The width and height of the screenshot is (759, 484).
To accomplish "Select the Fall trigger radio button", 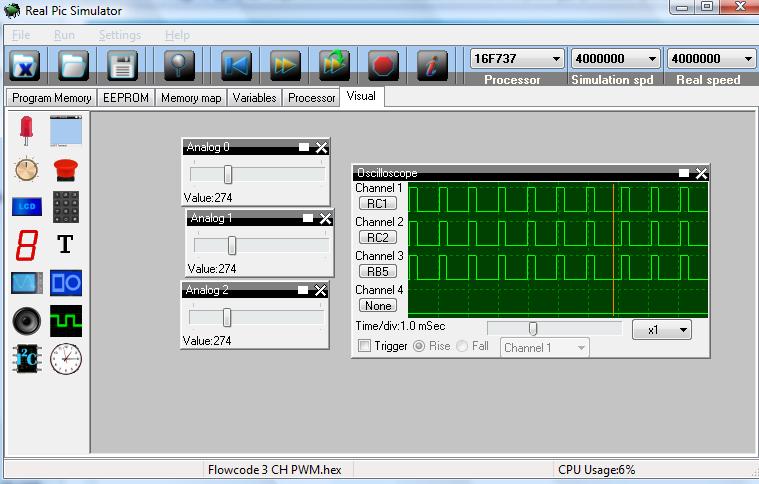I will 462,346.
